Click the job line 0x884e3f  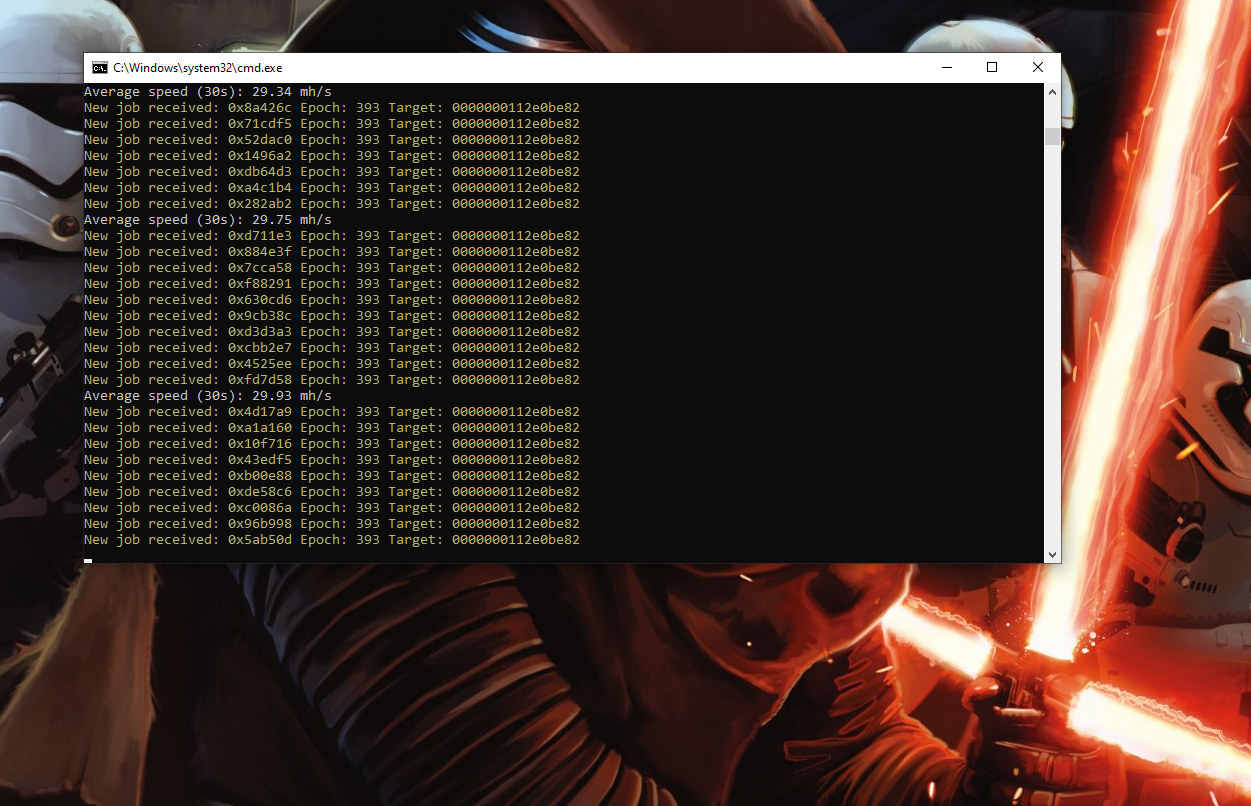tap(332, 252)
